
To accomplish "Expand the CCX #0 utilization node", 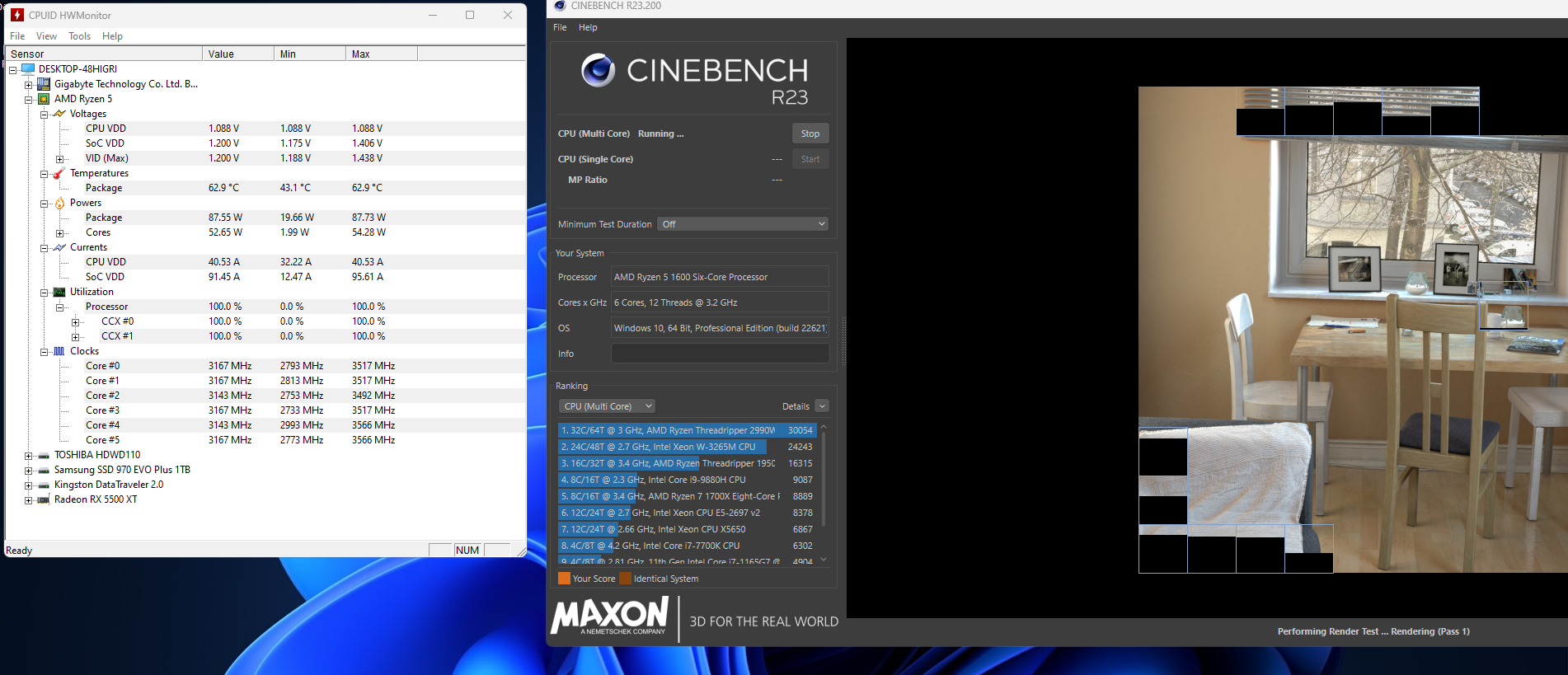I will [x=76, y=322].
